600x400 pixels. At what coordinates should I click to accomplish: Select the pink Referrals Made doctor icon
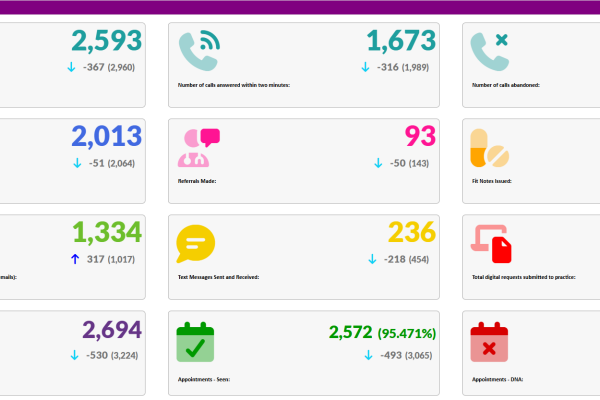pyautogui.click(x=197, y=148)
